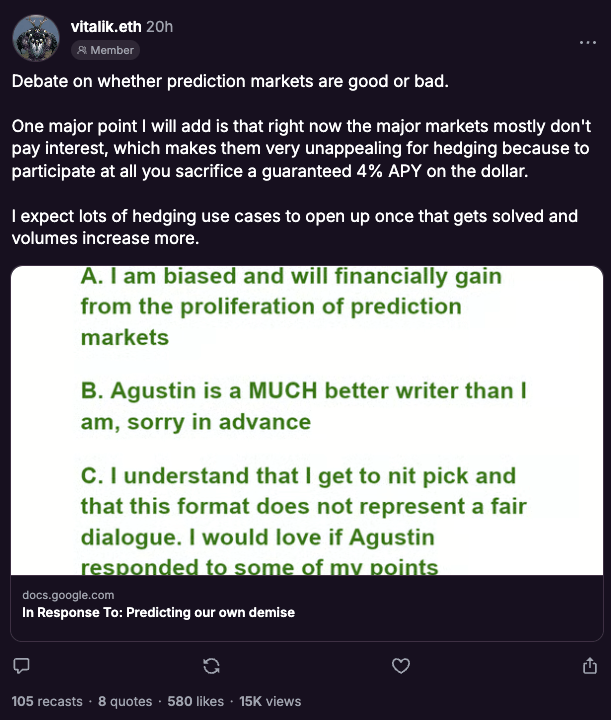Click the person icon in Member badge
Viewport: 611px width, 720px height.
coord(82,50)
